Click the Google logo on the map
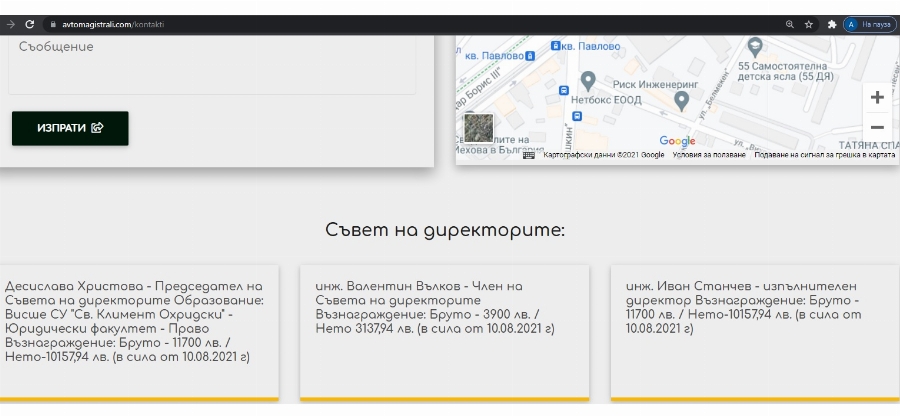The height and width of the screenshot is (416, 900). (677, 141)
